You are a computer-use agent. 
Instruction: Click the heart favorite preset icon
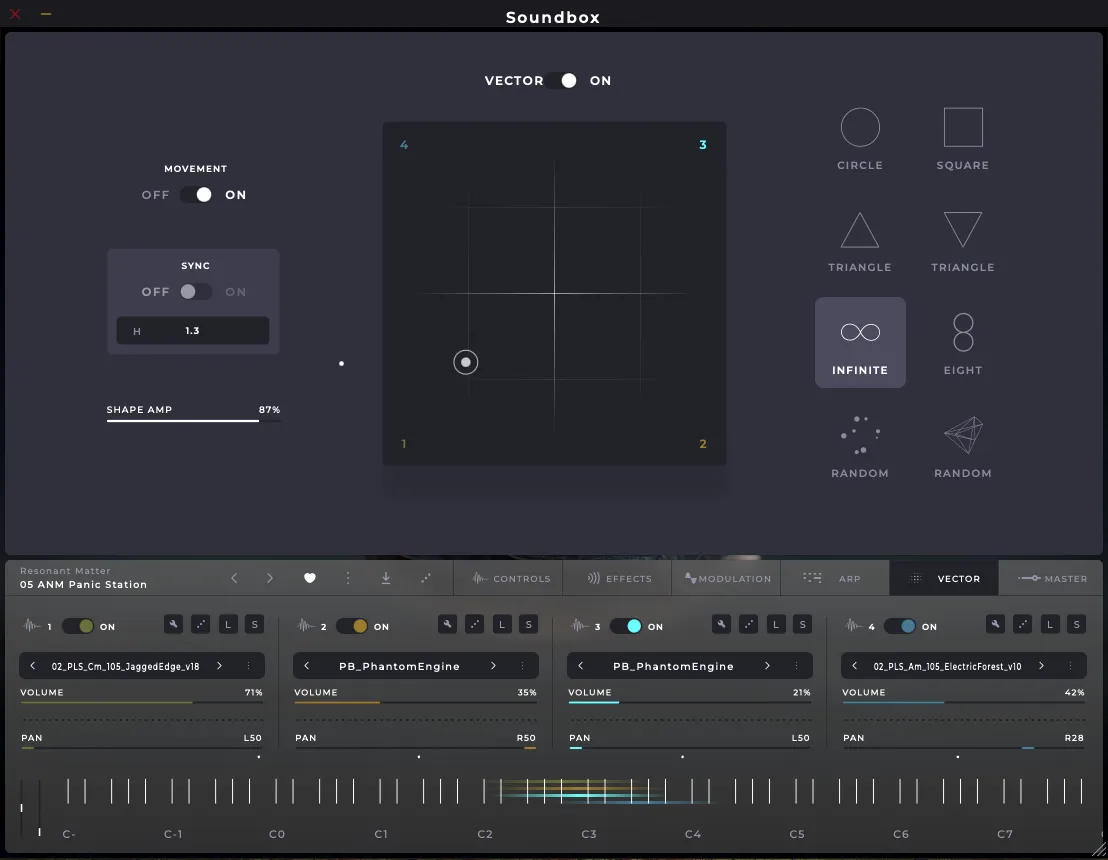tap(310, 578)
